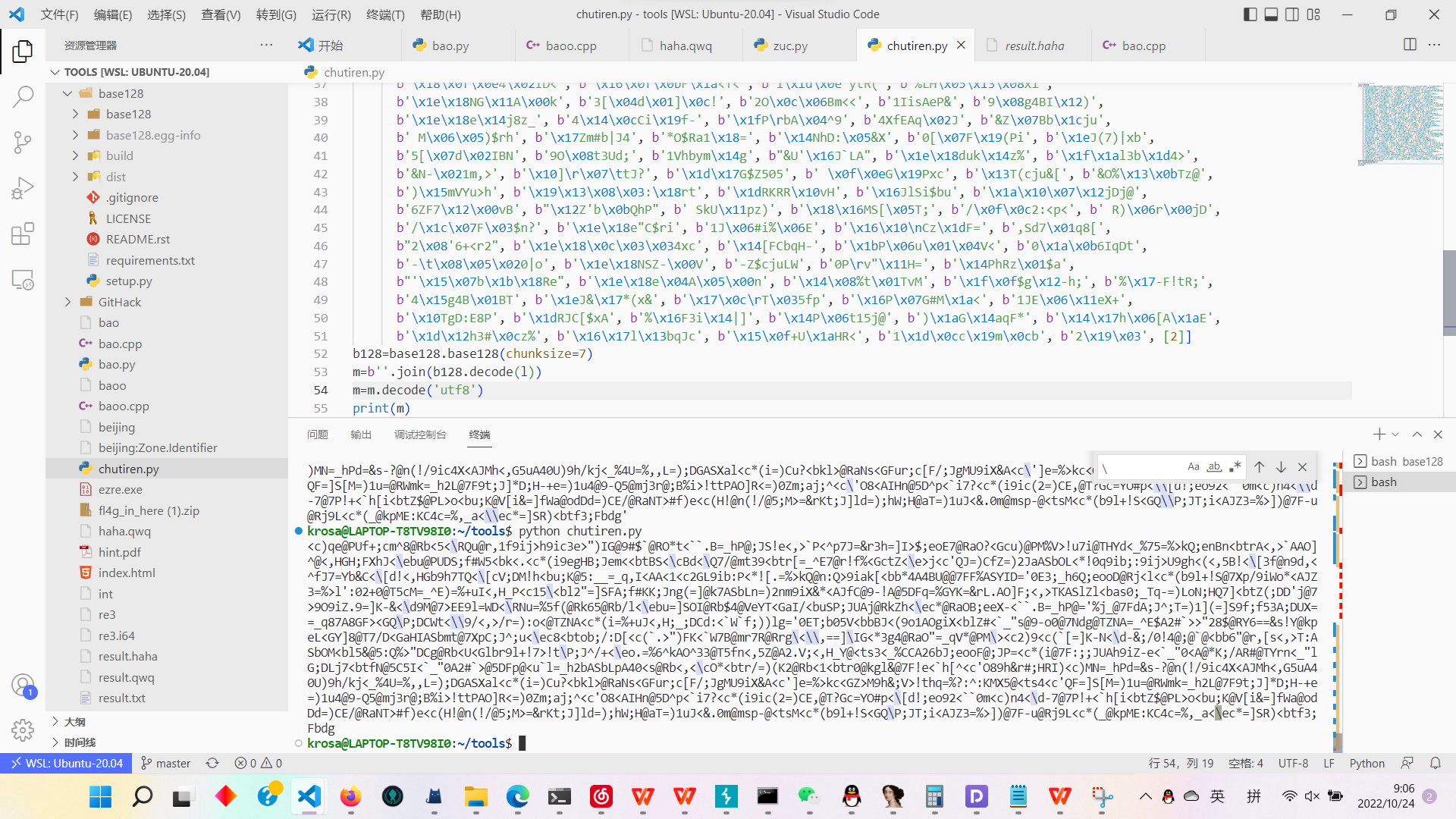This screenshot has height=819, width=1456.
Task: Click the WSL: Ubuntu-20.04 remote indicator
Action: [66, 763]
